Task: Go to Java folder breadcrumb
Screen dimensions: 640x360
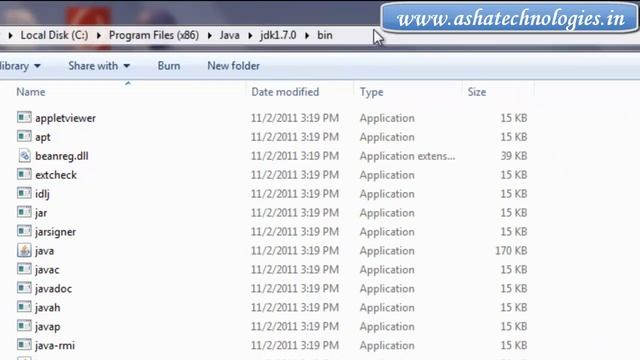Action: [229, 36]
